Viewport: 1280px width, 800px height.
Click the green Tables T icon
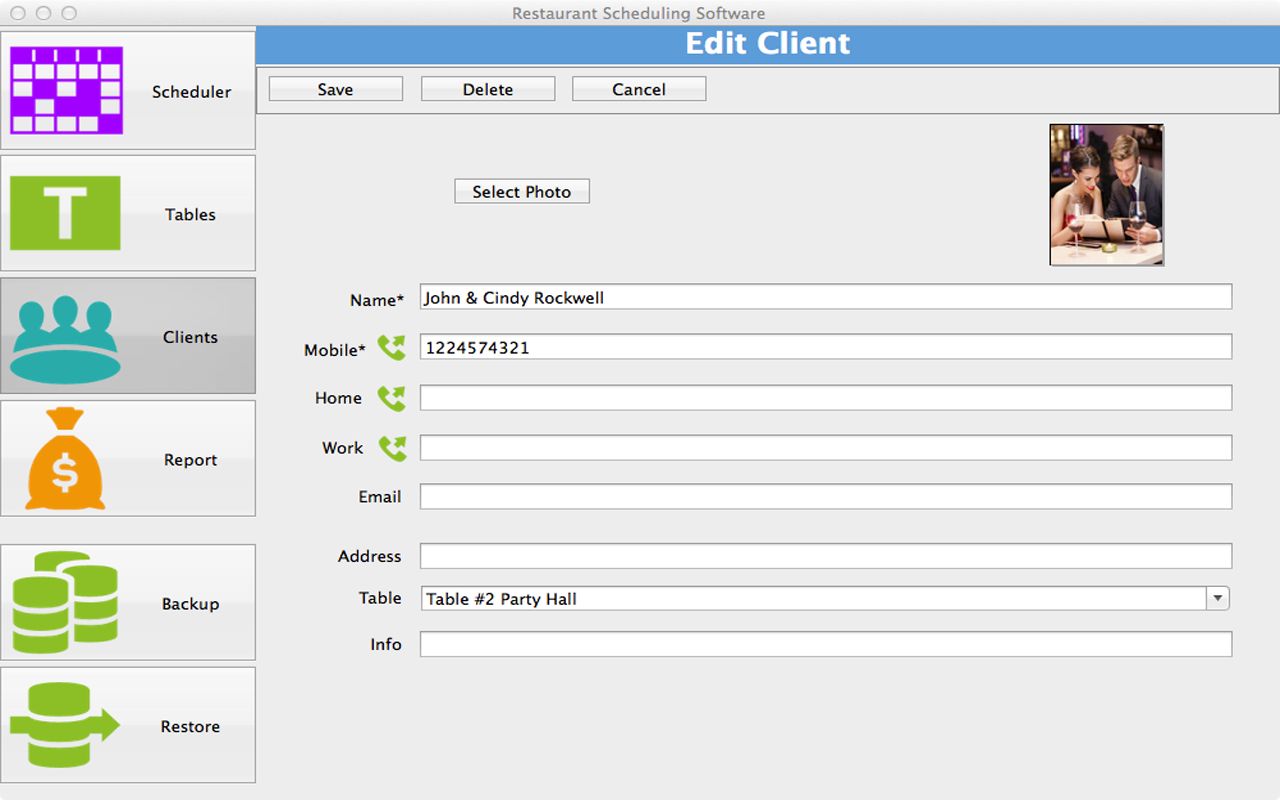click(x=65, y=213)
